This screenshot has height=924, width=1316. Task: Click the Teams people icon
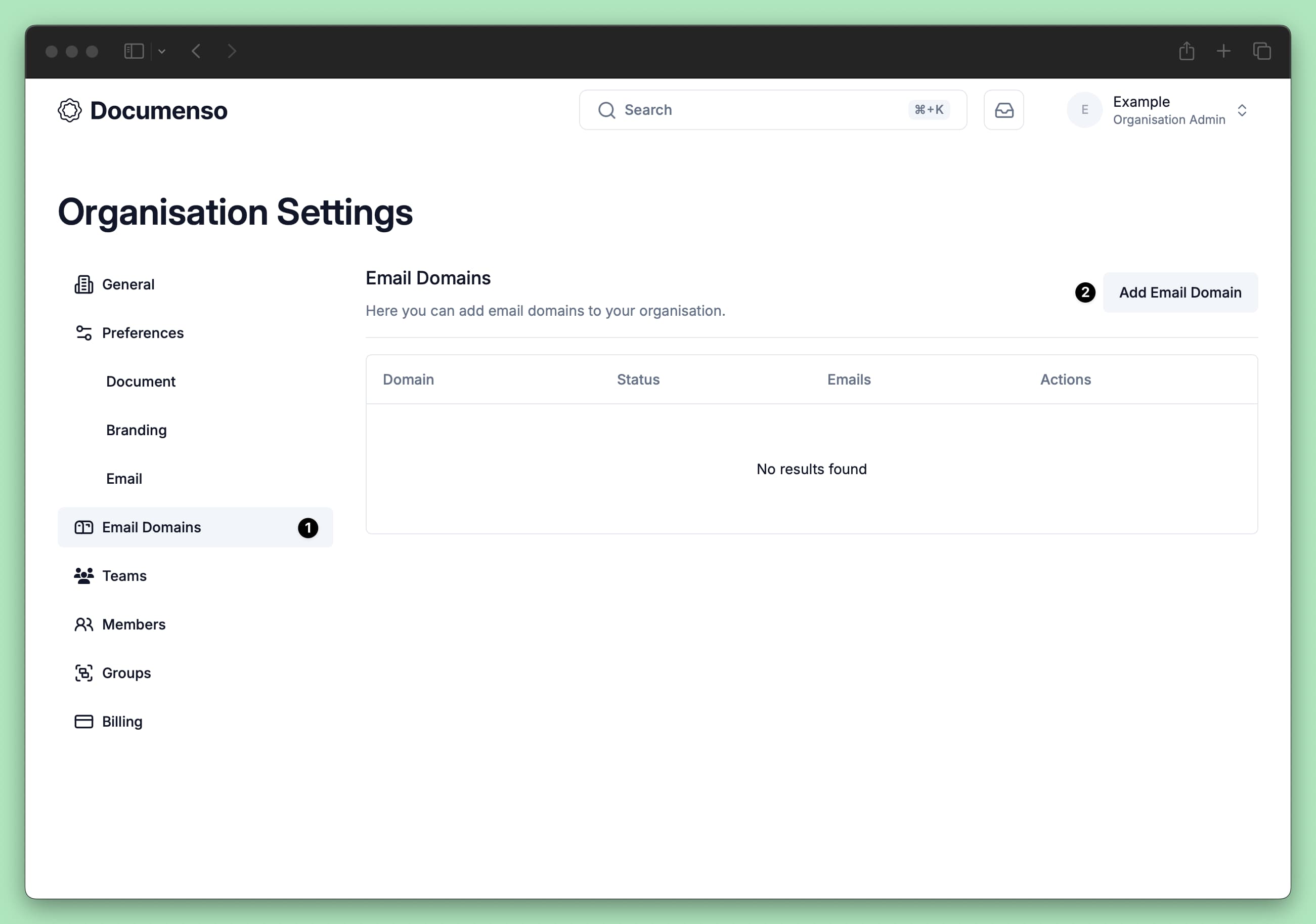[x=83, y=576]
